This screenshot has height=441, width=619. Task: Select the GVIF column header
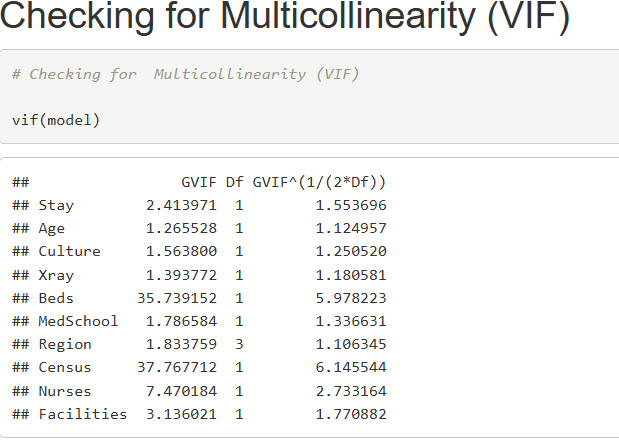pyautogui.click(x=199, y=182)
